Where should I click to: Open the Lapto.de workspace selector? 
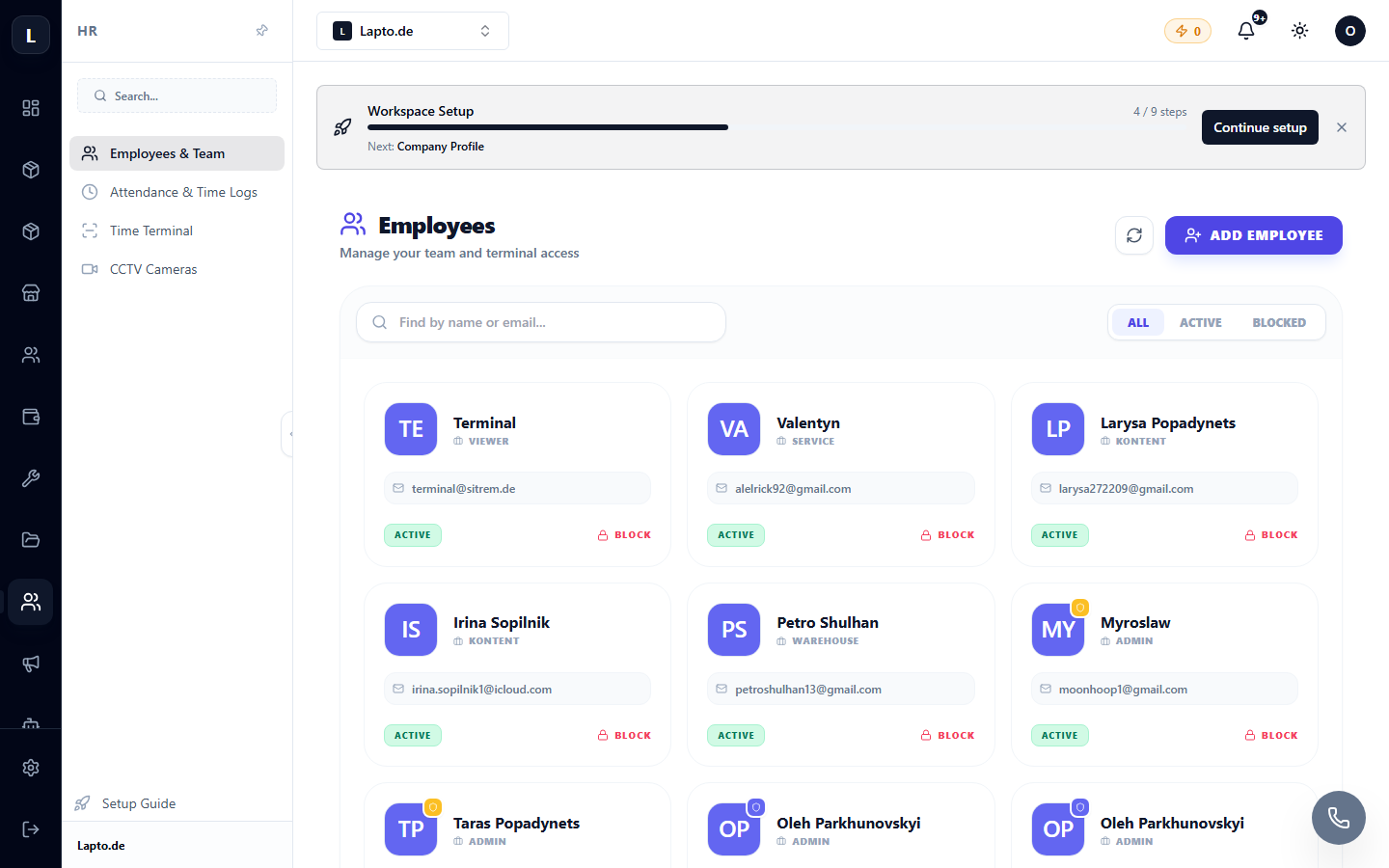coord(413,31)
